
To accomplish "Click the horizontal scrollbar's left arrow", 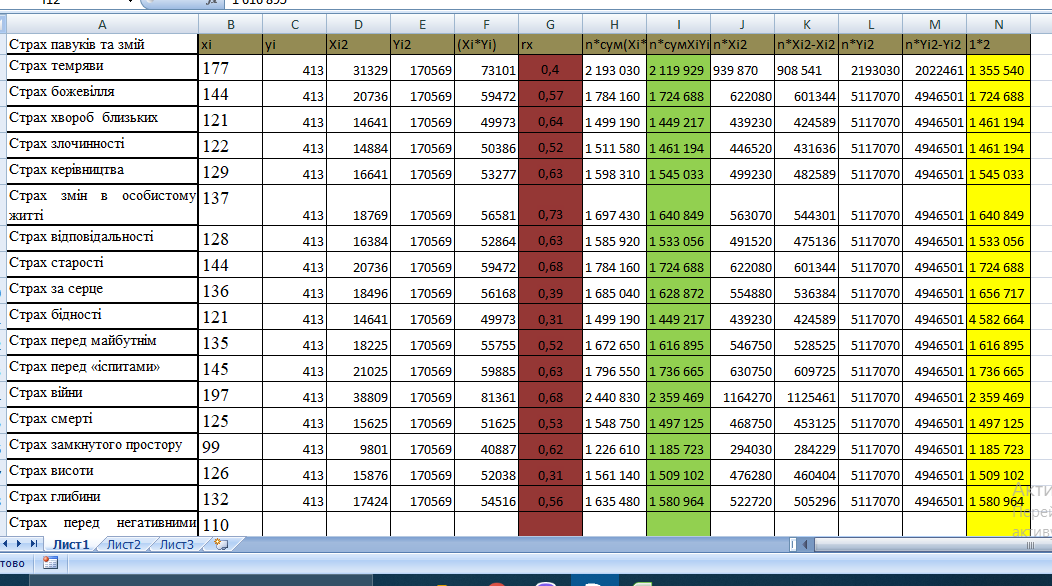I will click(806, 544).
